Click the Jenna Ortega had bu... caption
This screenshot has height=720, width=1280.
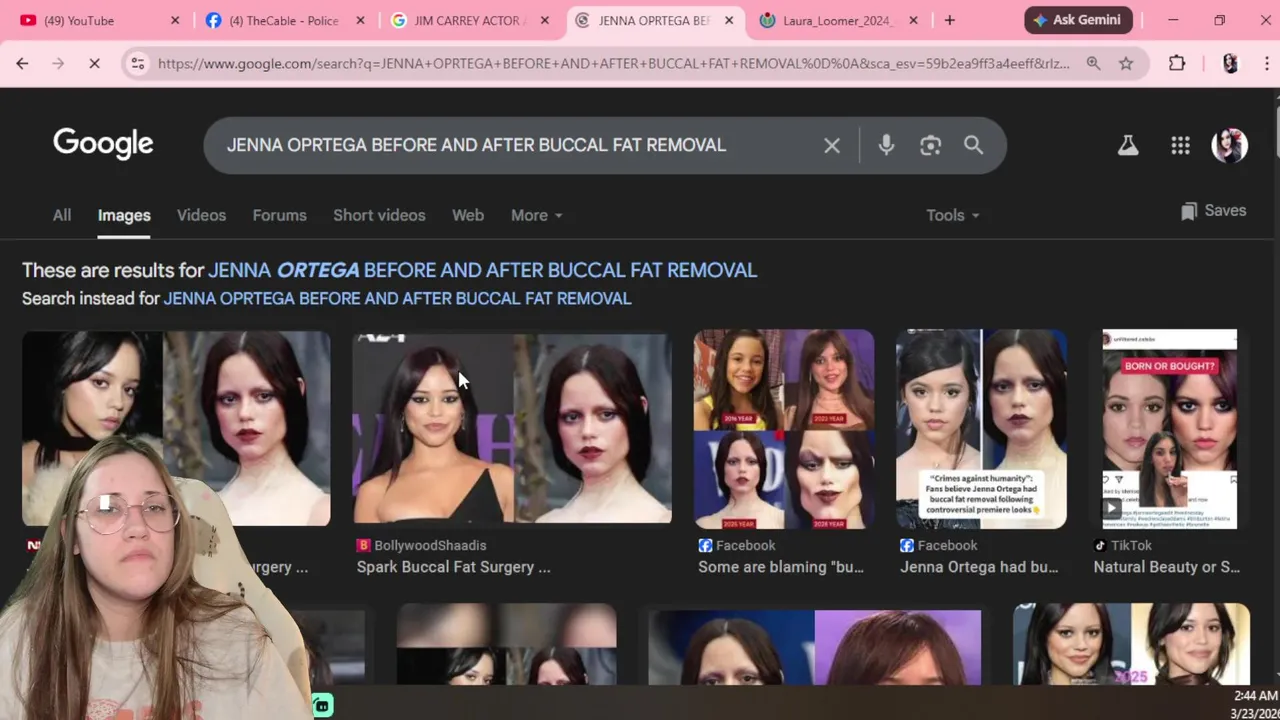coord(979,567)
